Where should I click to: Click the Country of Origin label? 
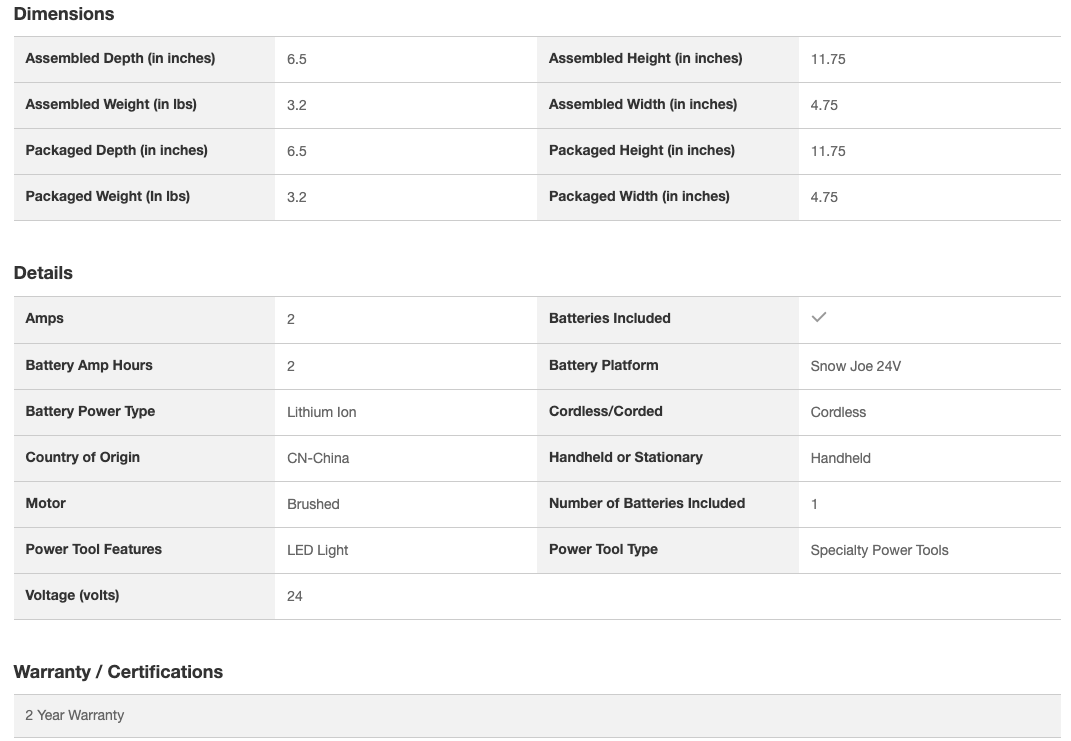(82, 458)
